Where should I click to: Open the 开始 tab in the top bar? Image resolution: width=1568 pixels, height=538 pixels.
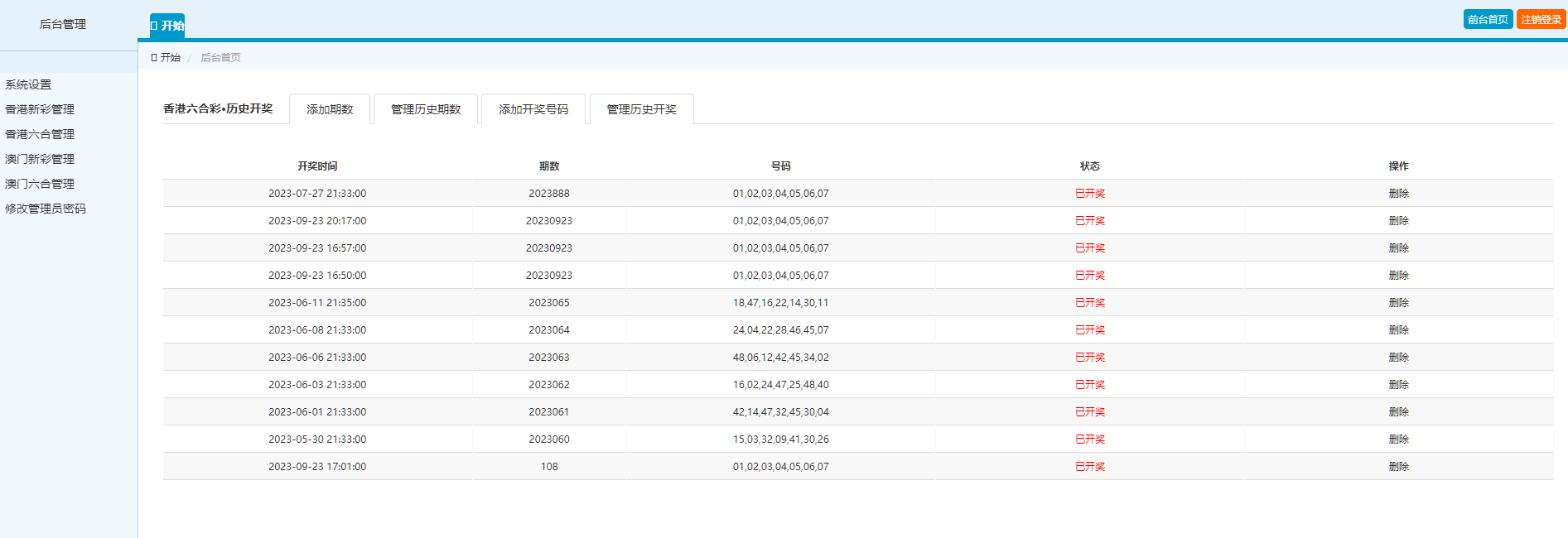pyautogui.click(x=167, y=26)
